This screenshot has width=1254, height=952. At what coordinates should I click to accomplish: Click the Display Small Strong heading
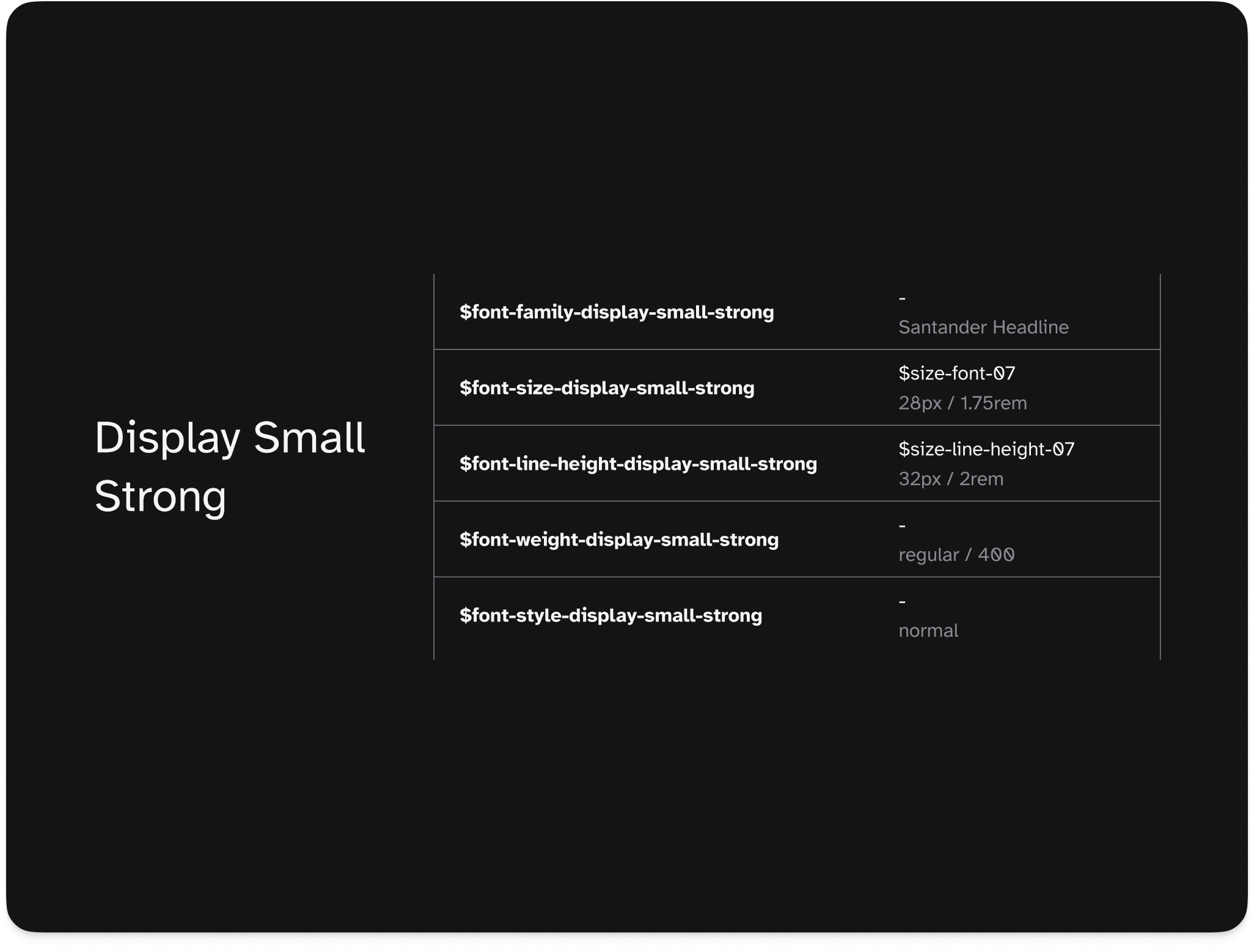point(229,466)
